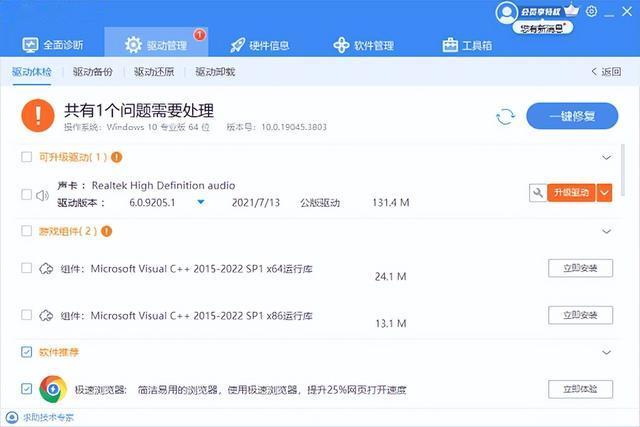Click the driver date 2021/7/13

pyautogui.click(x=256, y=202)
